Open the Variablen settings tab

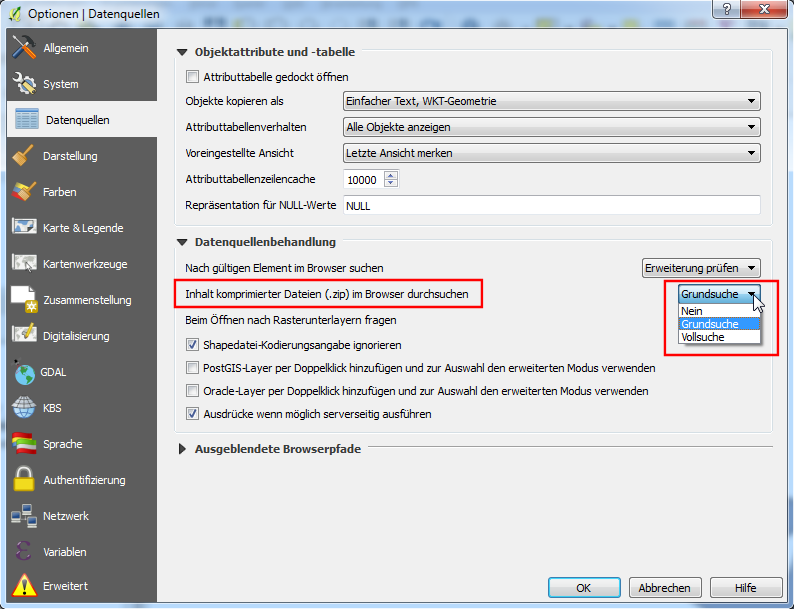[82, 551]
